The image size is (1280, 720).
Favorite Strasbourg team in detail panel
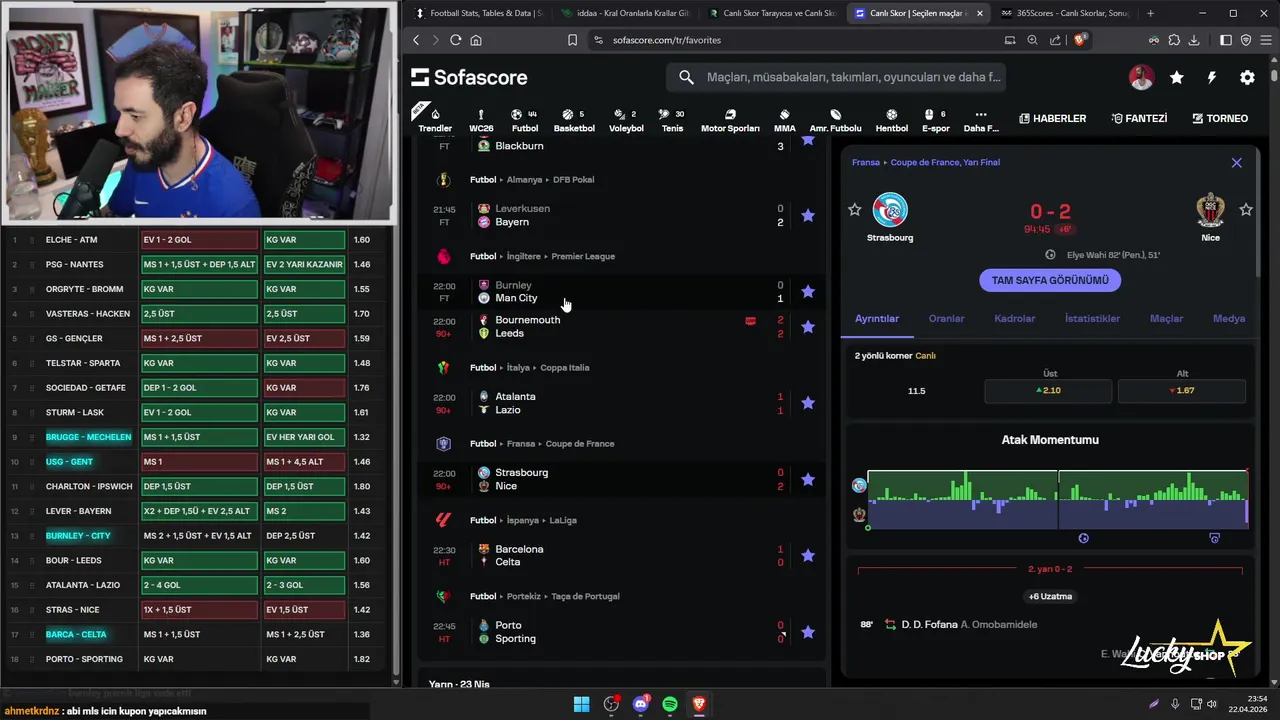(x=854, y=209)
